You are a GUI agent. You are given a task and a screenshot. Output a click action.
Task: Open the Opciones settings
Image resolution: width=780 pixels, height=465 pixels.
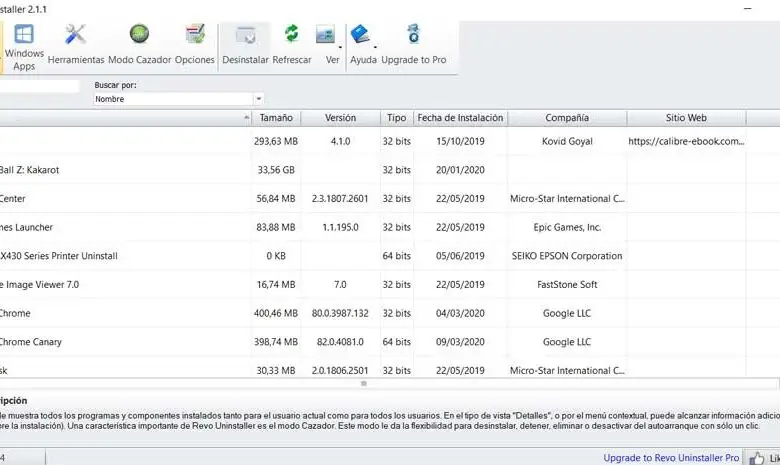pos(195,45)
